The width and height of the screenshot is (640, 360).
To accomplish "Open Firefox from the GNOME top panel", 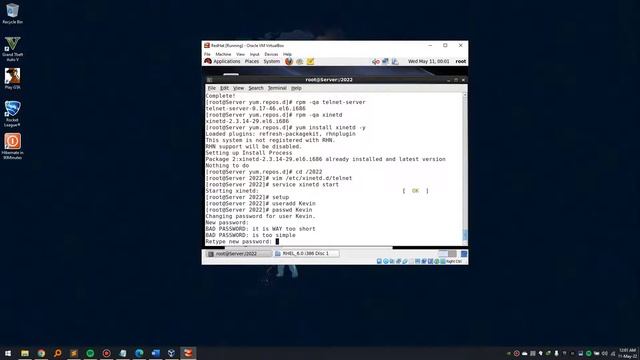I will (289, 62).
